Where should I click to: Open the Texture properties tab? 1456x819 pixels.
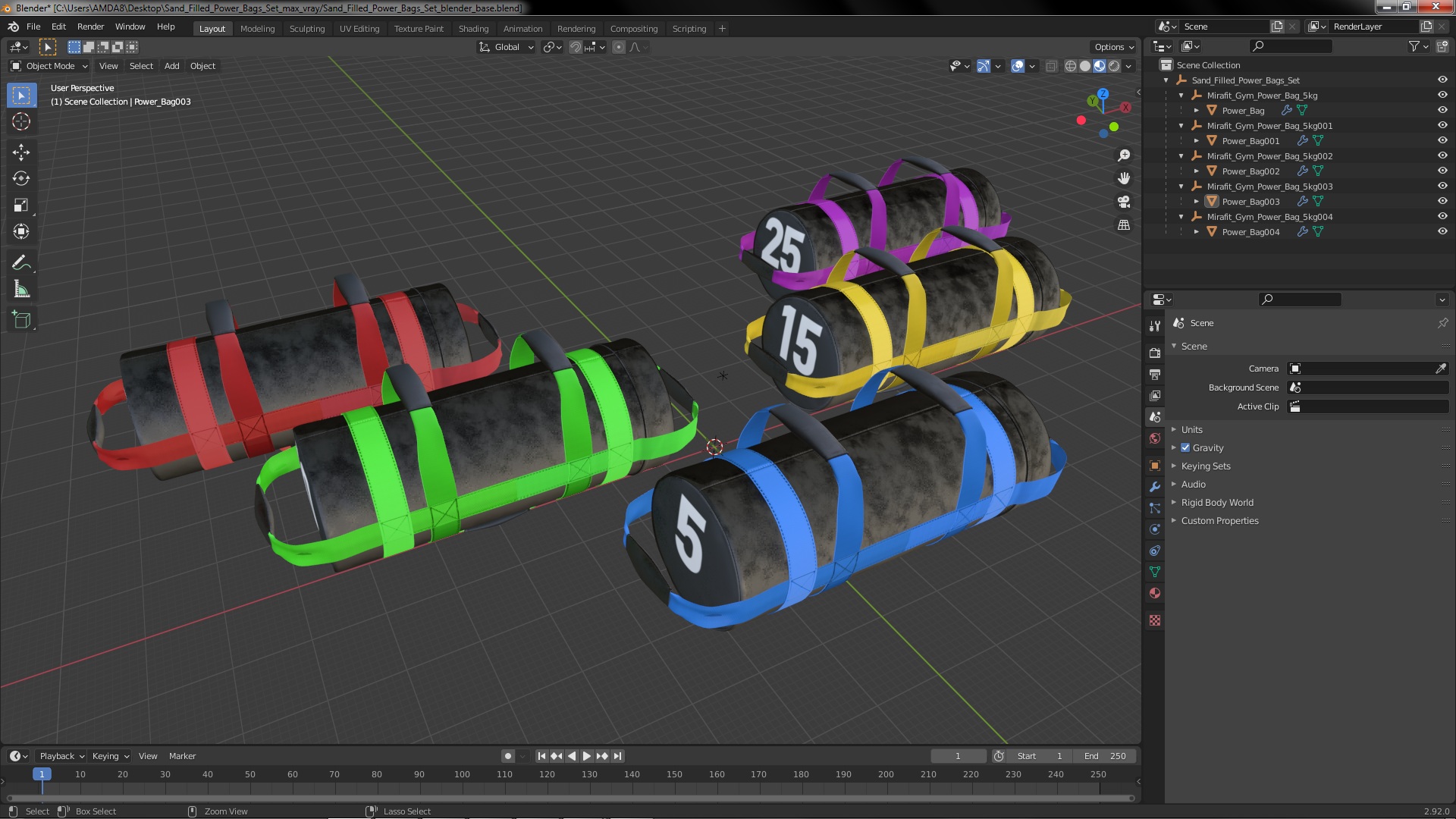1155,620
